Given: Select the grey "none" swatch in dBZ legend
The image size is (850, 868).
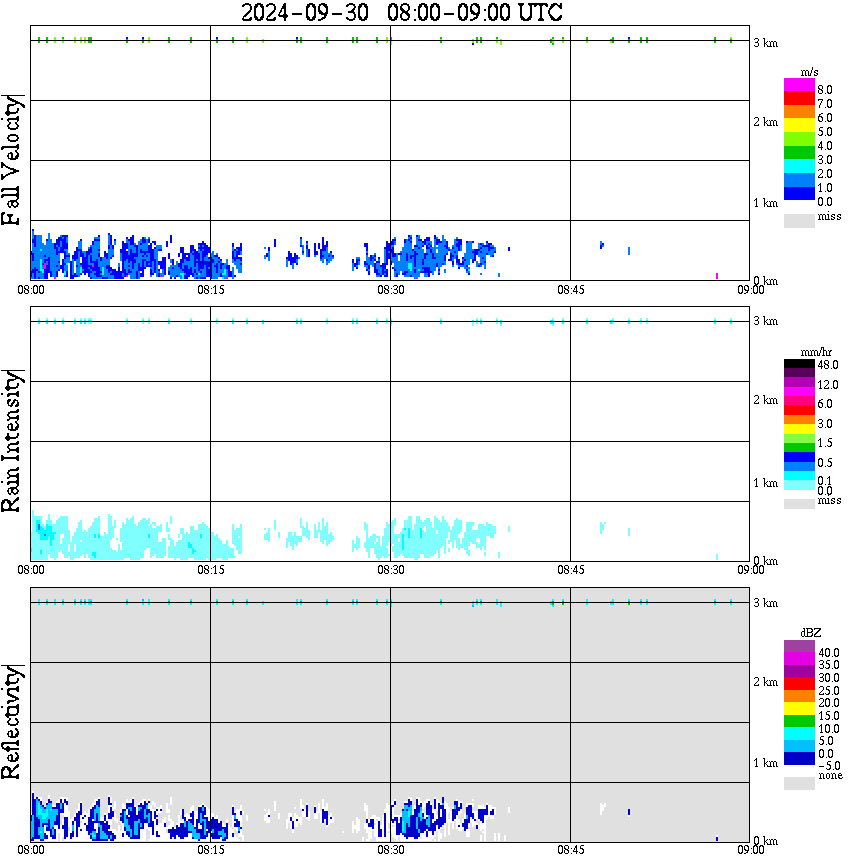Looking at the screenshot, I should pos(799,783).
